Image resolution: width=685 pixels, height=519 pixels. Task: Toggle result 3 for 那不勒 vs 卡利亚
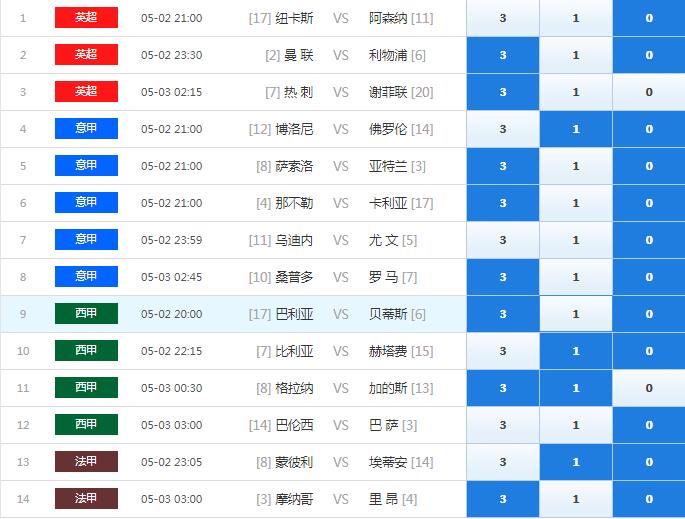pos(503,203)
